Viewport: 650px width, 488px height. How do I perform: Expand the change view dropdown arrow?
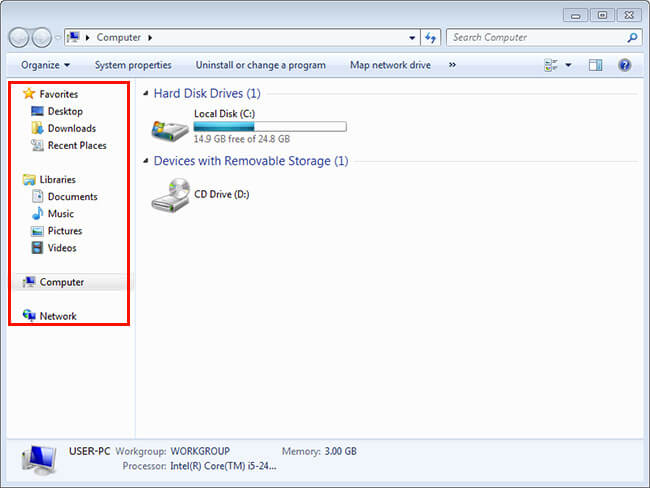point(568,65)
